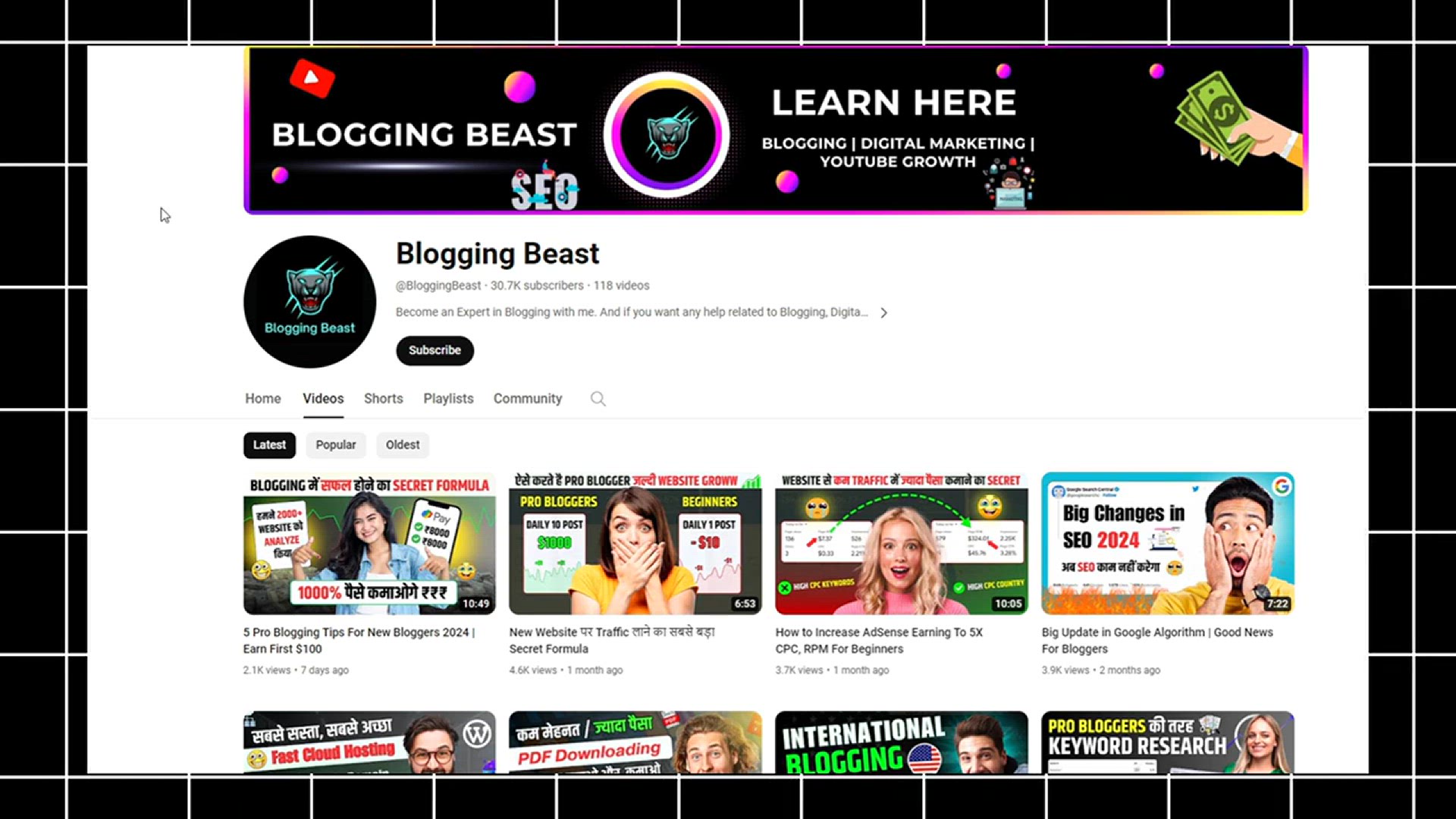Go to the Community tab

click(528, 399)
